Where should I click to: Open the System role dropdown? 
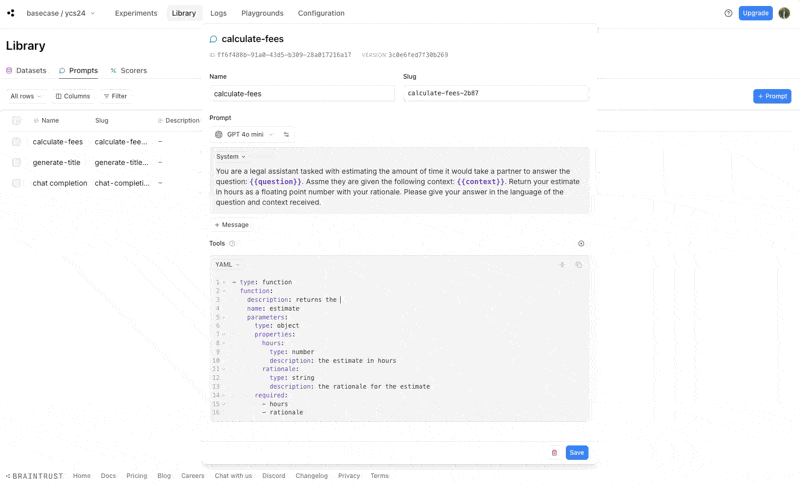[x=231, y=157]
